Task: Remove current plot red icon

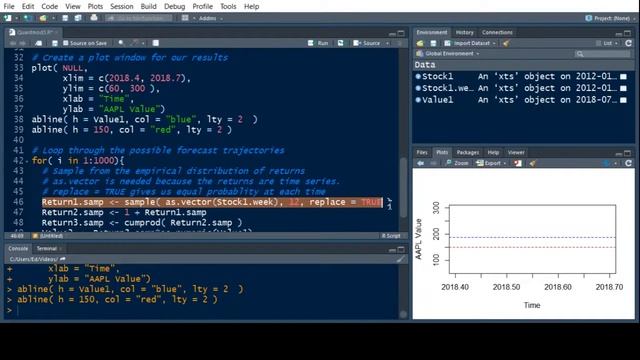Action: click(518, 163)
